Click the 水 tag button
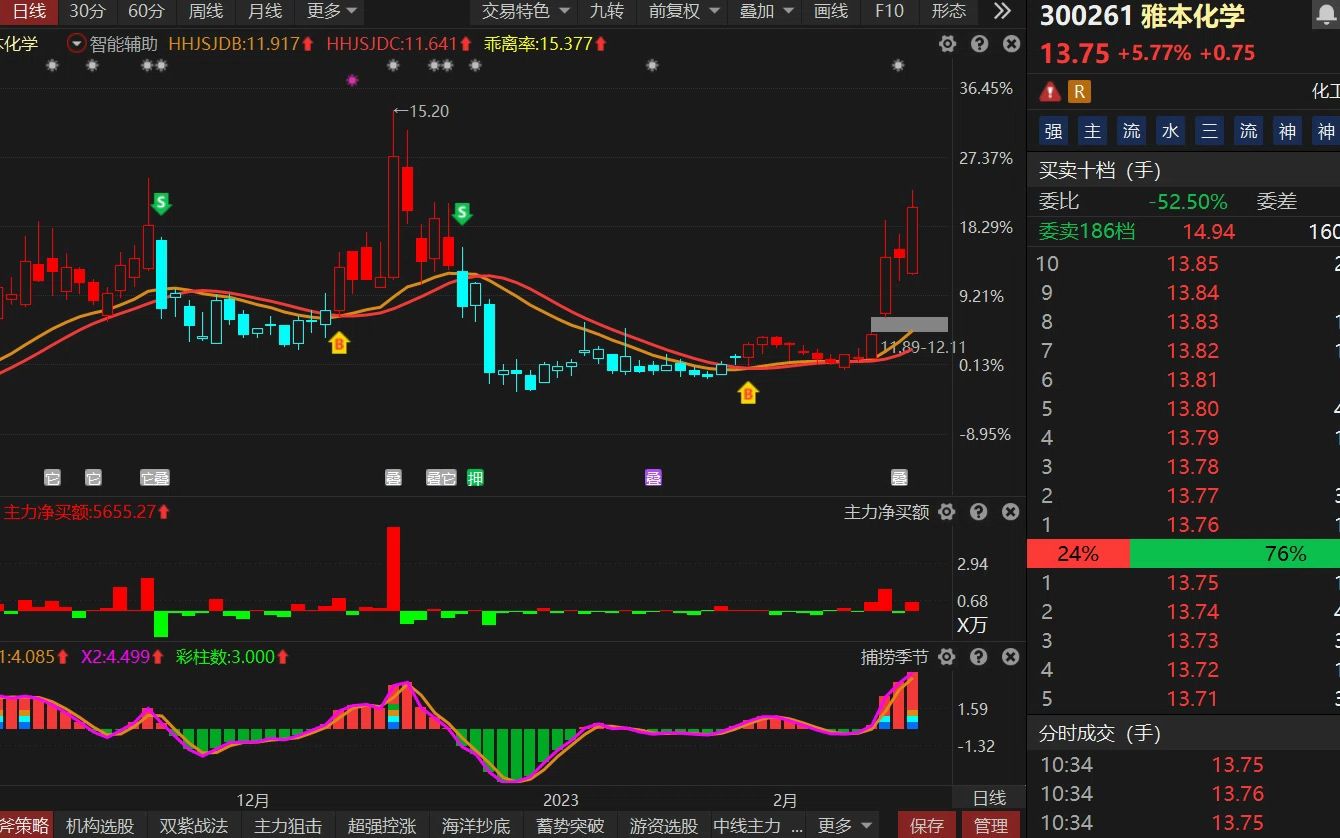1340x838 pixels. point(1170,131)
